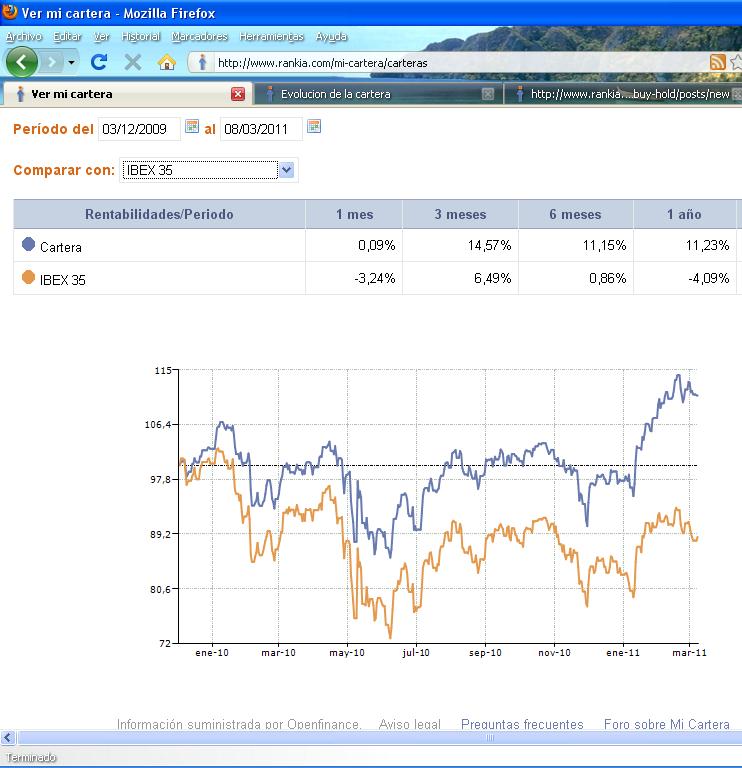Click the 'Rentabilidades/Periodo' column header
The width and height of the screenshot is (742, 768).
coord(159,214)
